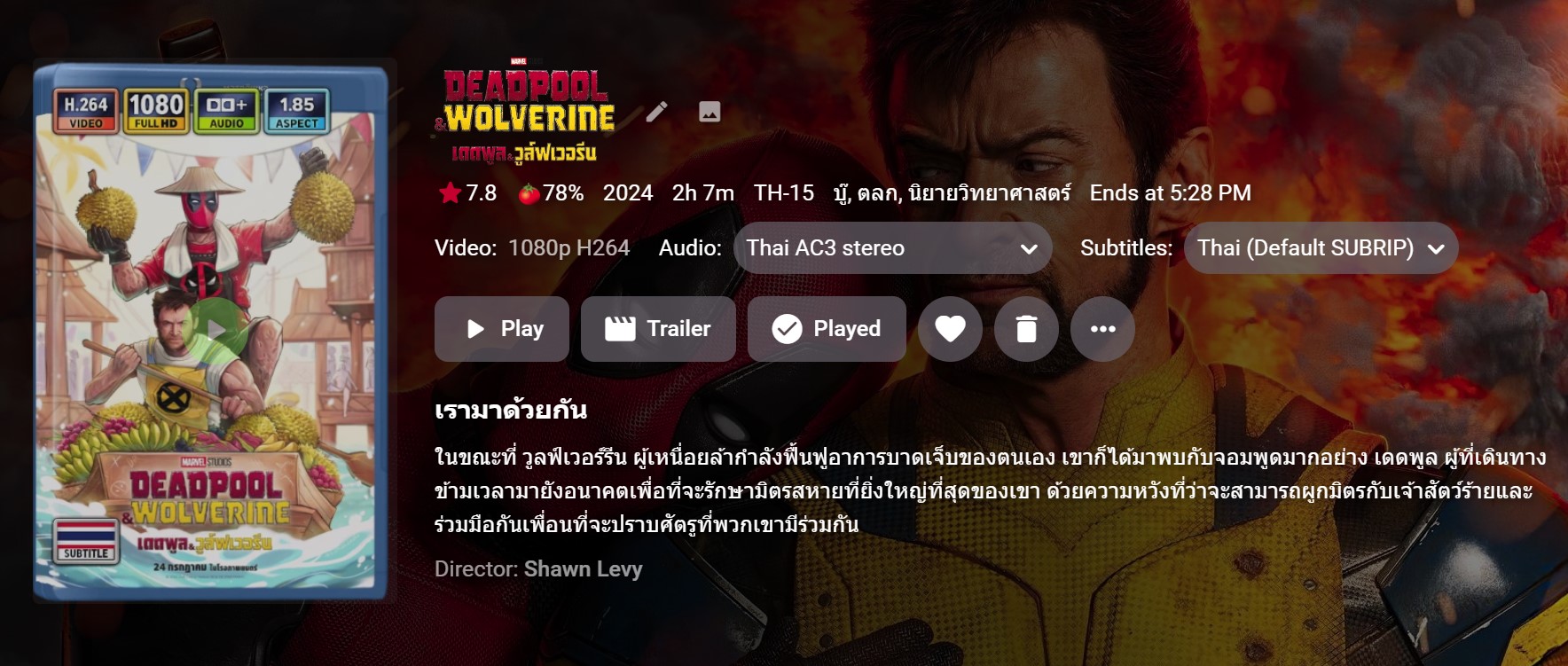Image resolution: width=1568 pixels, height=666 pixels.
Task: Open the ตลก comedy genre link
Action: tap(878, 193)
